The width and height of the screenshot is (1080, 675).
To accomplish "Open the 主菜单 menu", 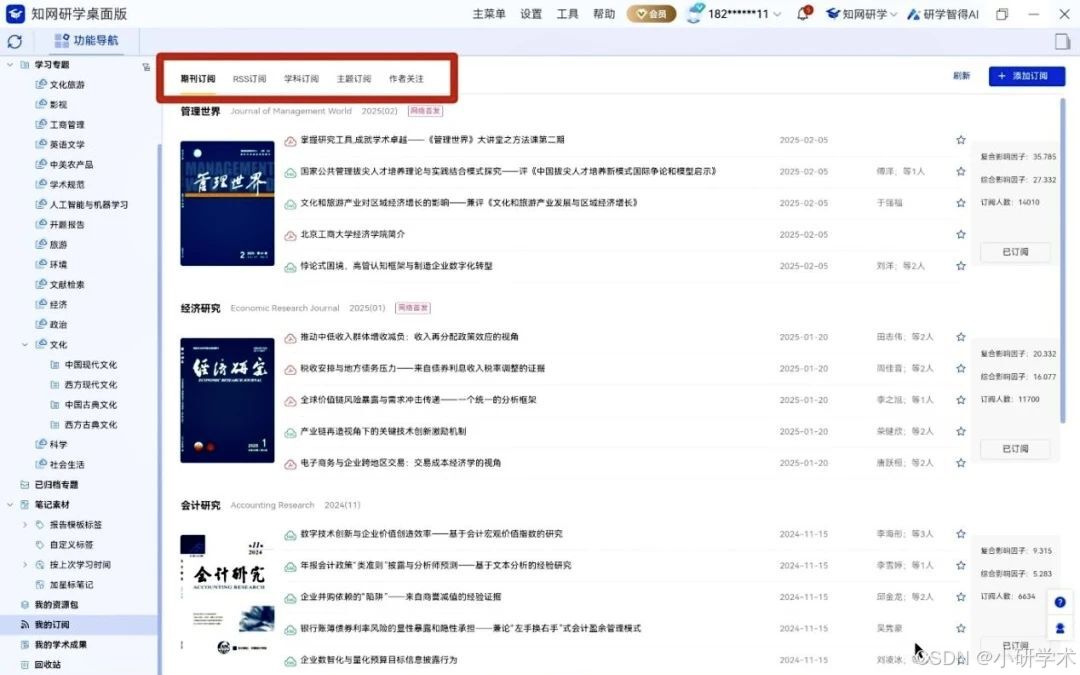I will coord(488,14).
